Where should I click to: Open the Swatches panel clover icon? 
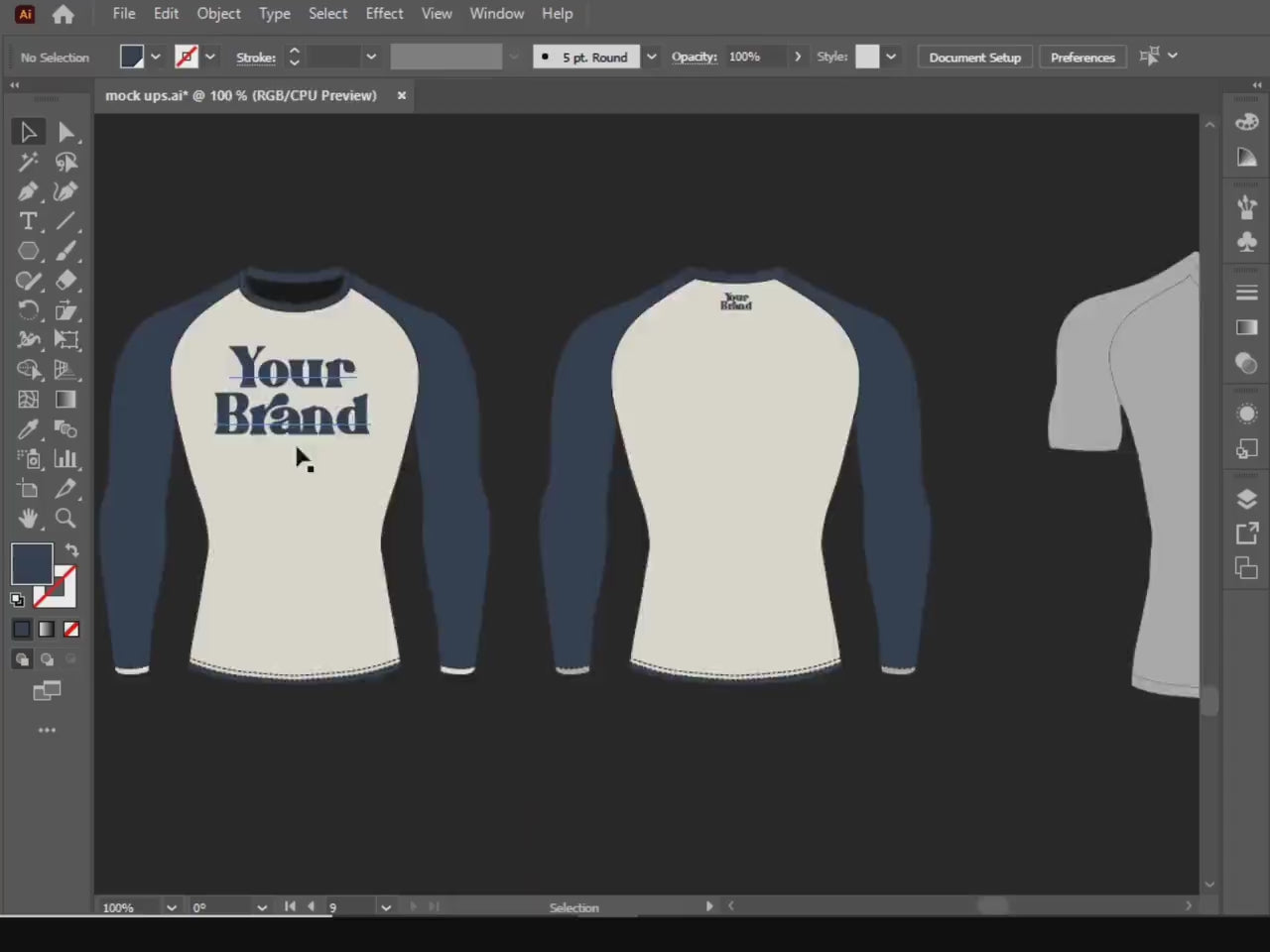[x=1247, y=241]
